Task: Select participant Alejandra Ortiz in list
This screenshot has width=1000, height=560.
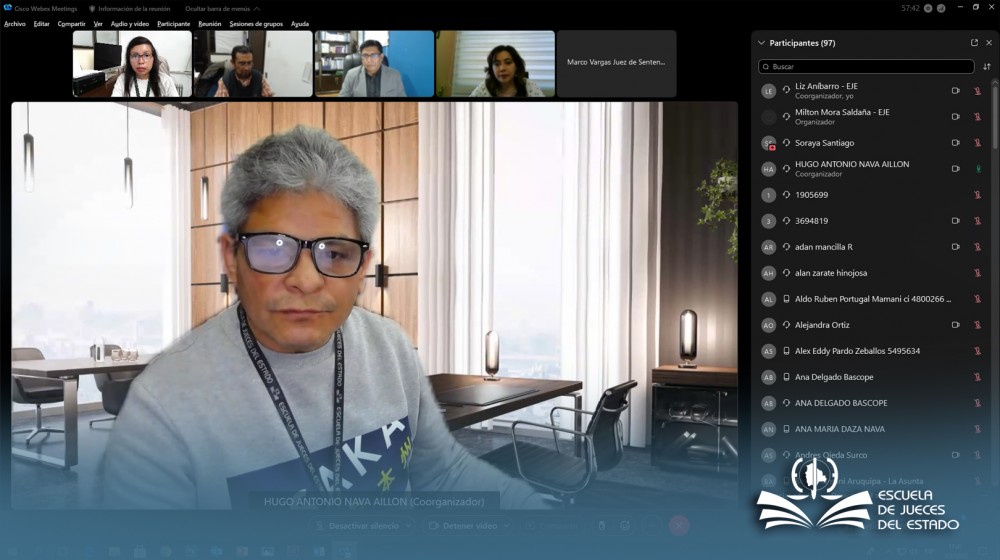Action: 822,325
